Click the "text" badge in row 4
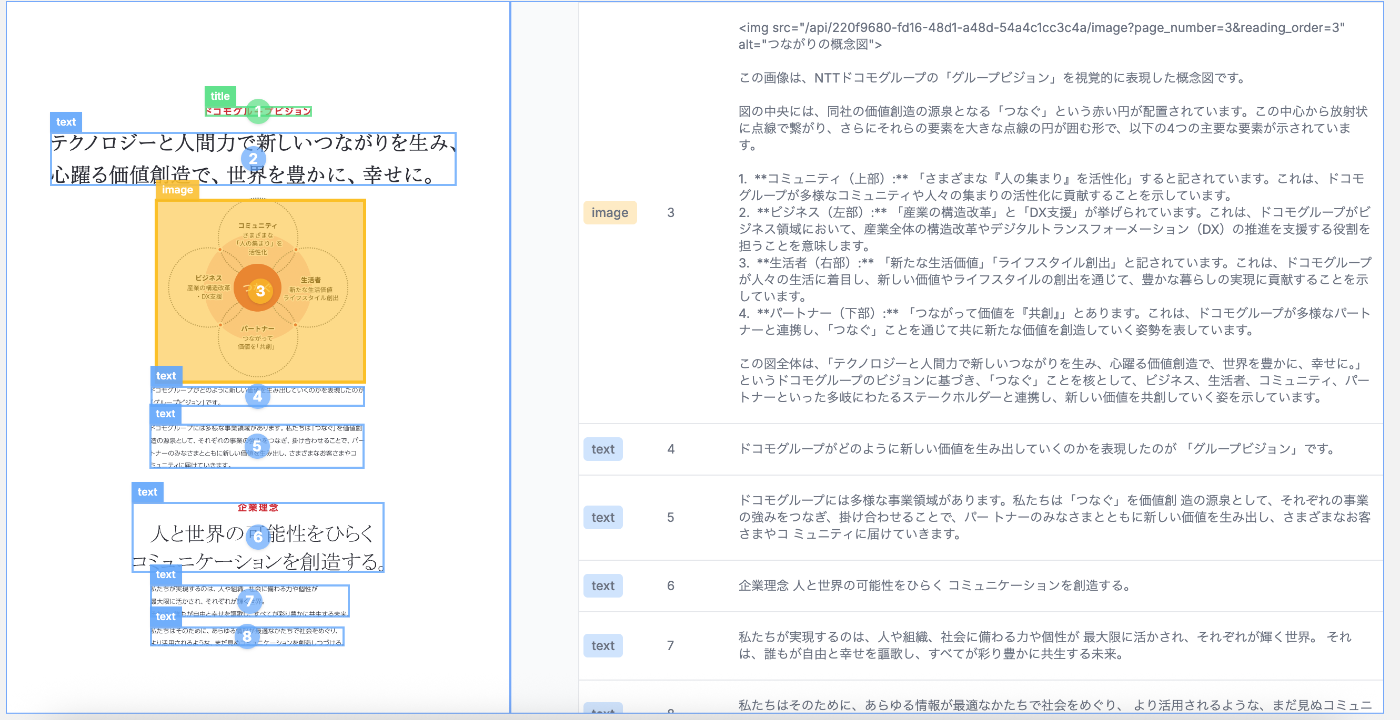Viewport: 1400px width, 720px height. (603, 449)
